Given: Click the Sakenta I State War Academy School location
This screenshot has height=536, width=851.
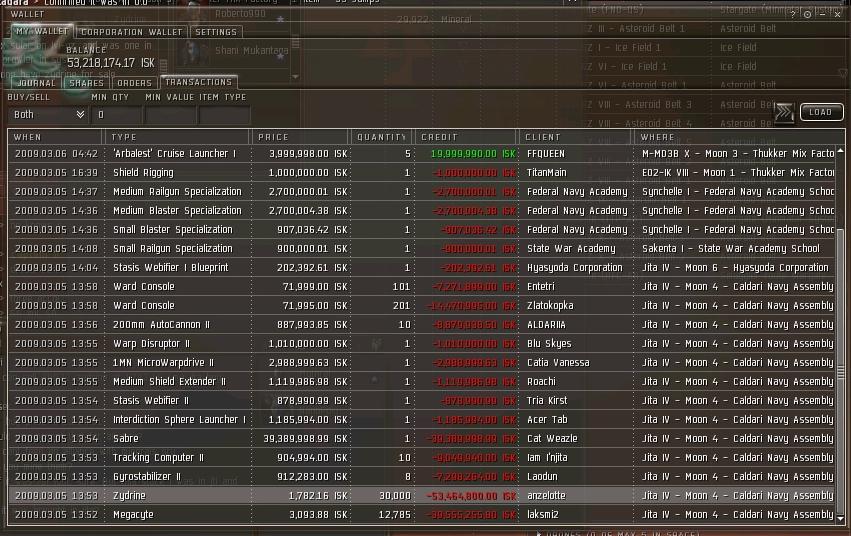Looking at the screenshot, I should pos(731,248).
